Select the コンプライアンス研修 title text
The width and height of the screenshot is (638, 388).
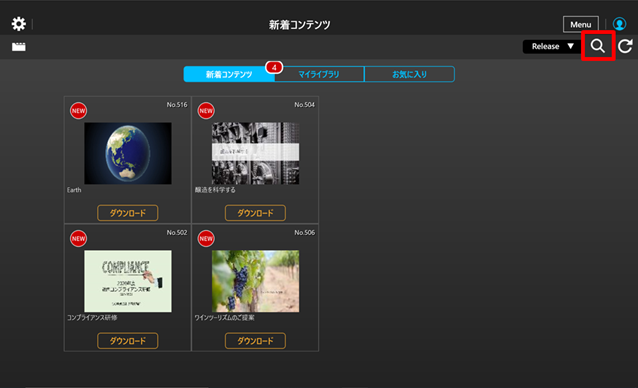click(x=92, y=318)
